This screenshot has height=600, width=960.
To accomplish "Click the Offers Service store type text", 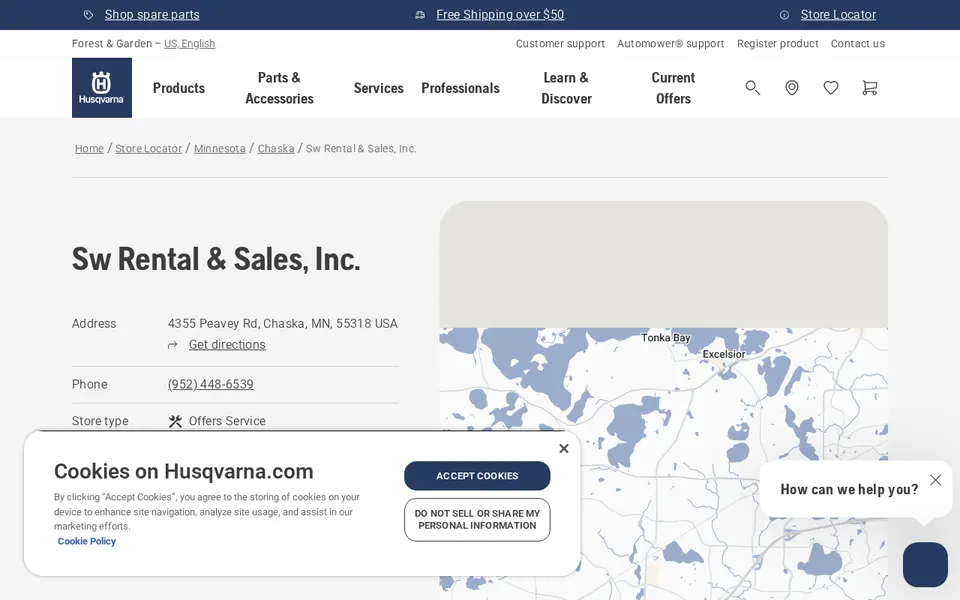I will (x=227, y=421).
